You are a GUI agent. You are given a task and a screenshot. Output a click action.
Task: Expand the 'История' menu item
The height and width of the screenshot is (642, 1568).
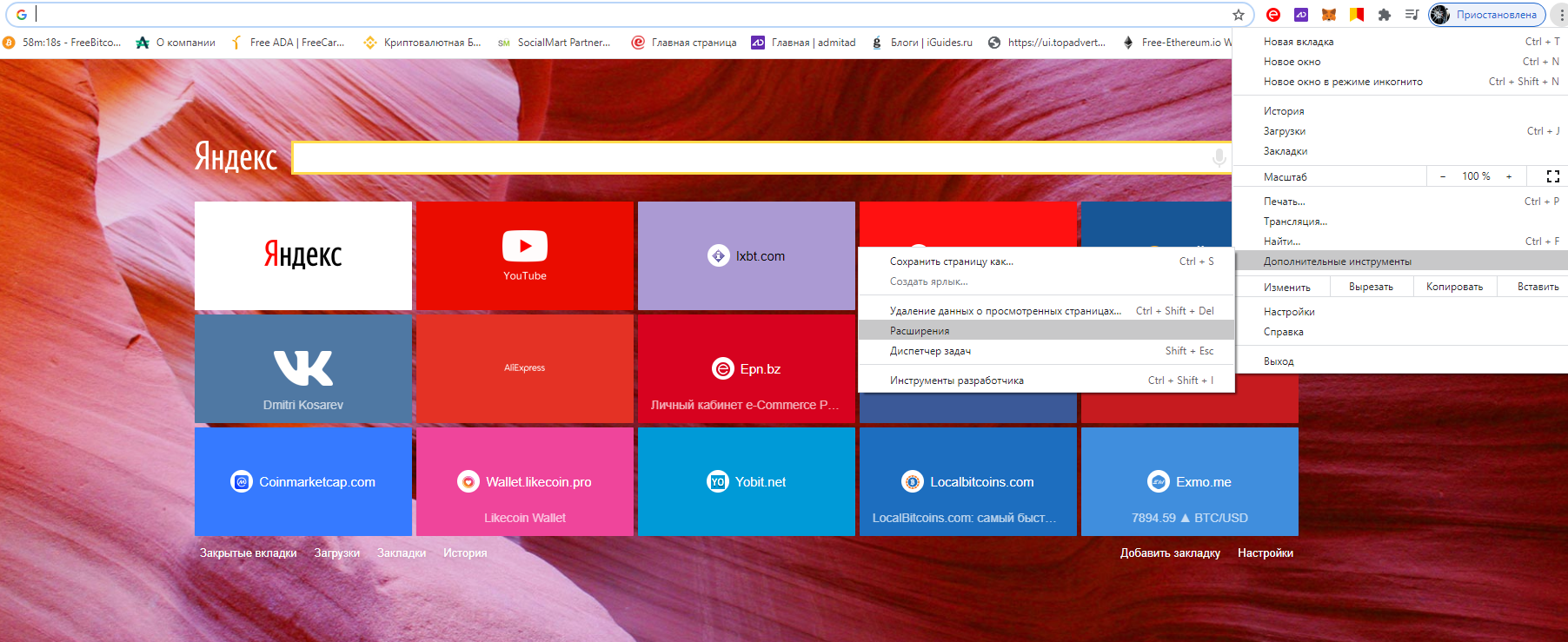[x=1400, y=111]
